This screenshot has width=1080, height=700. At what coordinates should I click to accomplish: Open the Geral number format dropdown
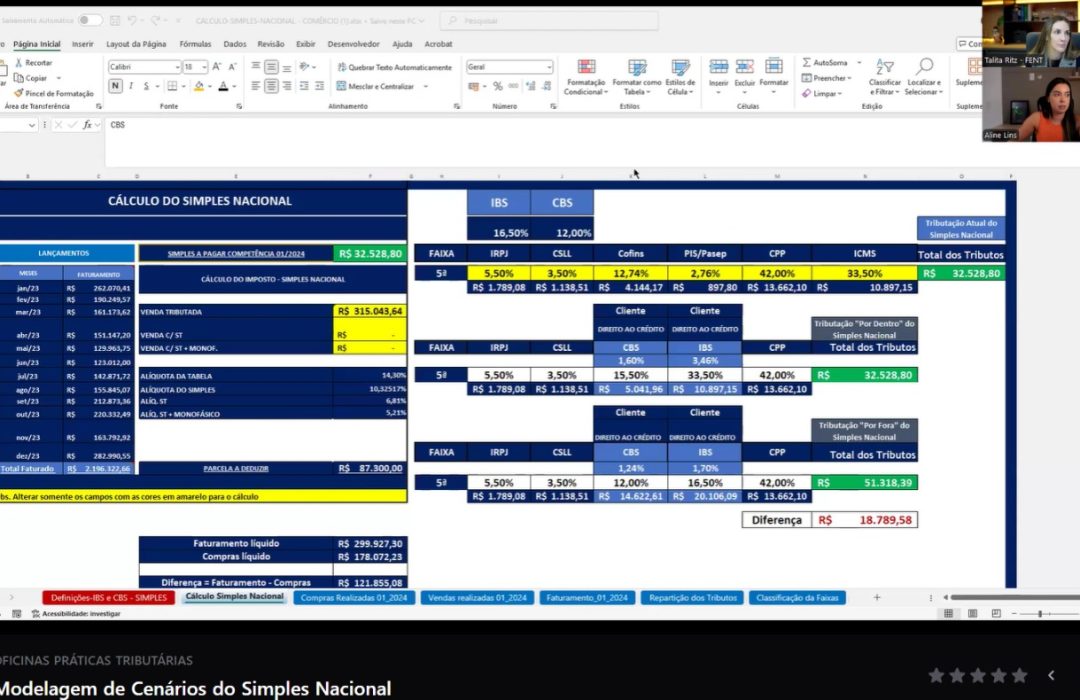(x=548, y=67)
